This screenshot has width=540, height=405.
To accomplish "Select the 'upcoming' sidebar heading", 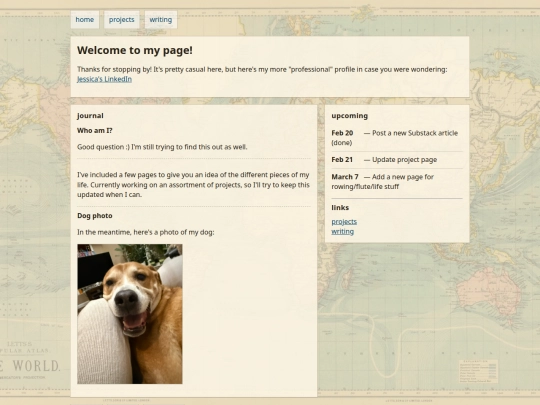I will pyautogui.click(x=350, y=116).
